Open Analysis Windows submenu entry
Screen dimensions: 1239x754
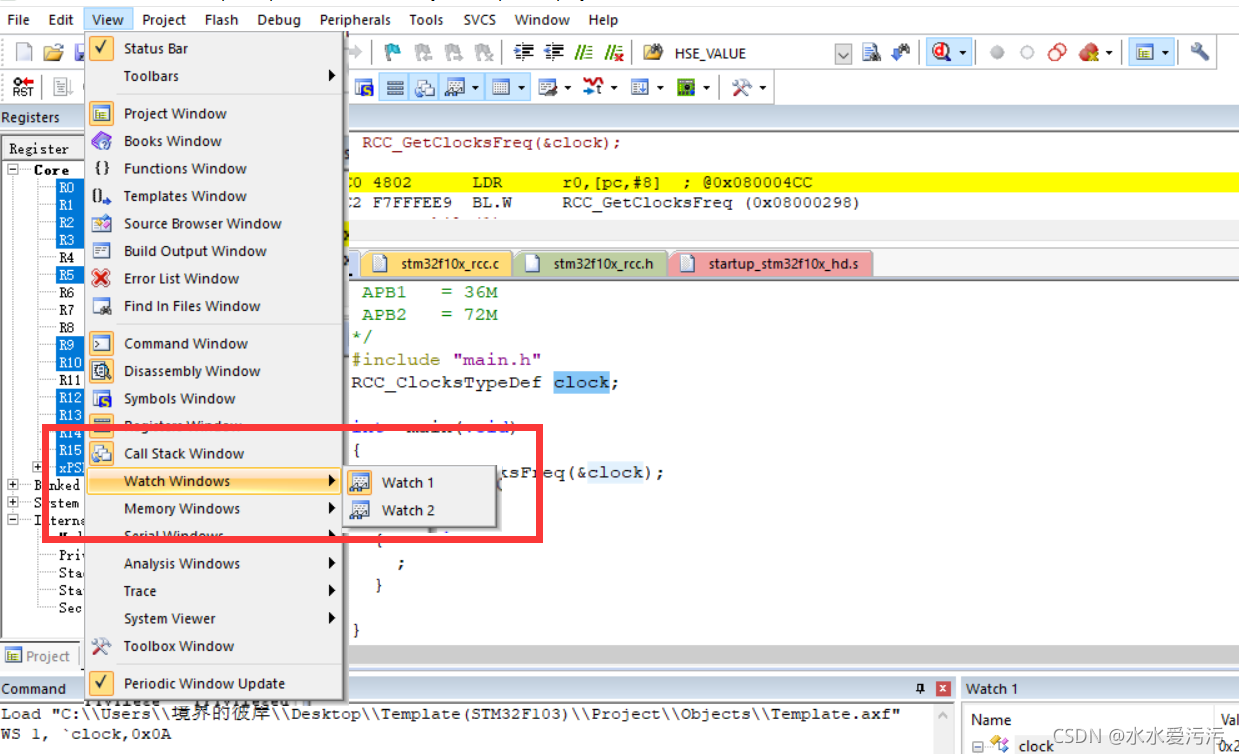coord(215,564)
